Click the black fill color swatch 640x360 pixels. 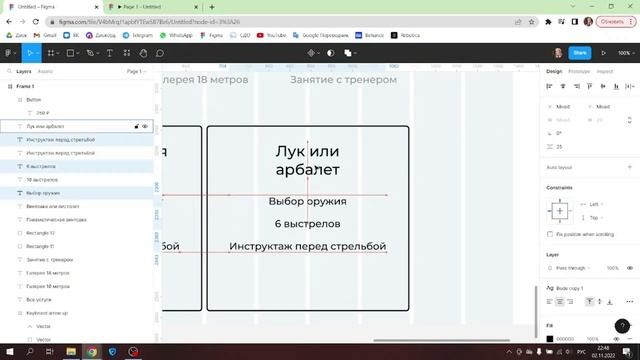point(550,339)
